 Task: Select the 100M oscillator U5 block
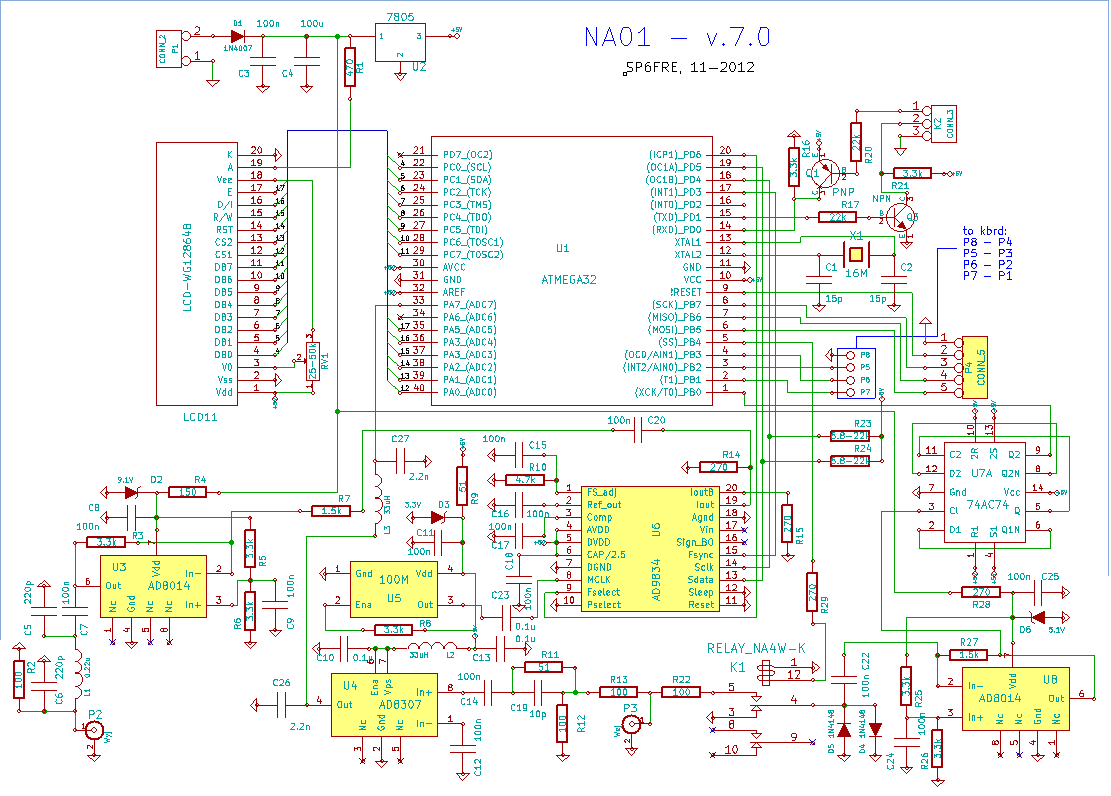point(392,588)
